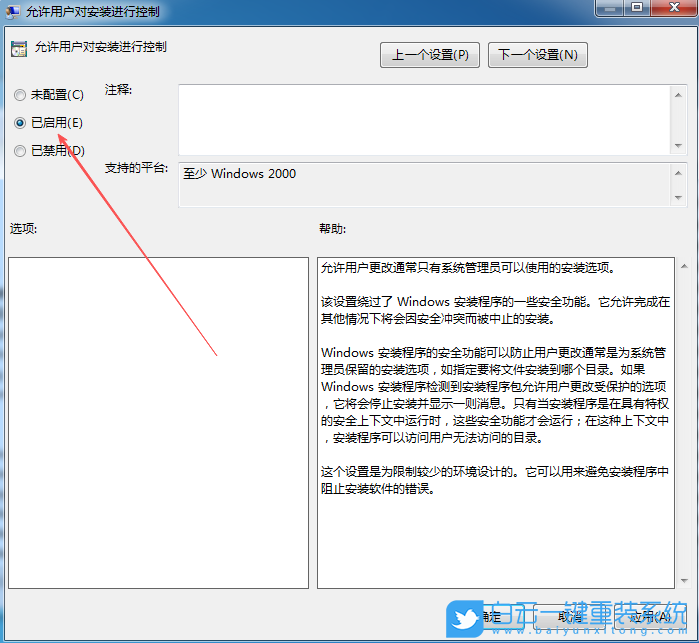Click the 确定 OK button
Screen dimensions: 699x643
[486, 617]
